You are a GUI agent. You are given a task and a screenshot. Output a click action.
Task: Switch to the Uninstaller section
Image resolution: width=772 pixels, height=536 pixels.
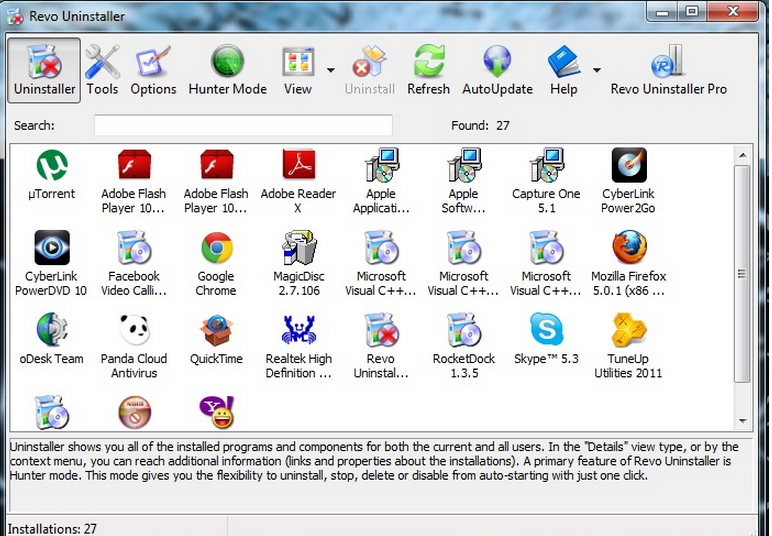tap(45, 70)
